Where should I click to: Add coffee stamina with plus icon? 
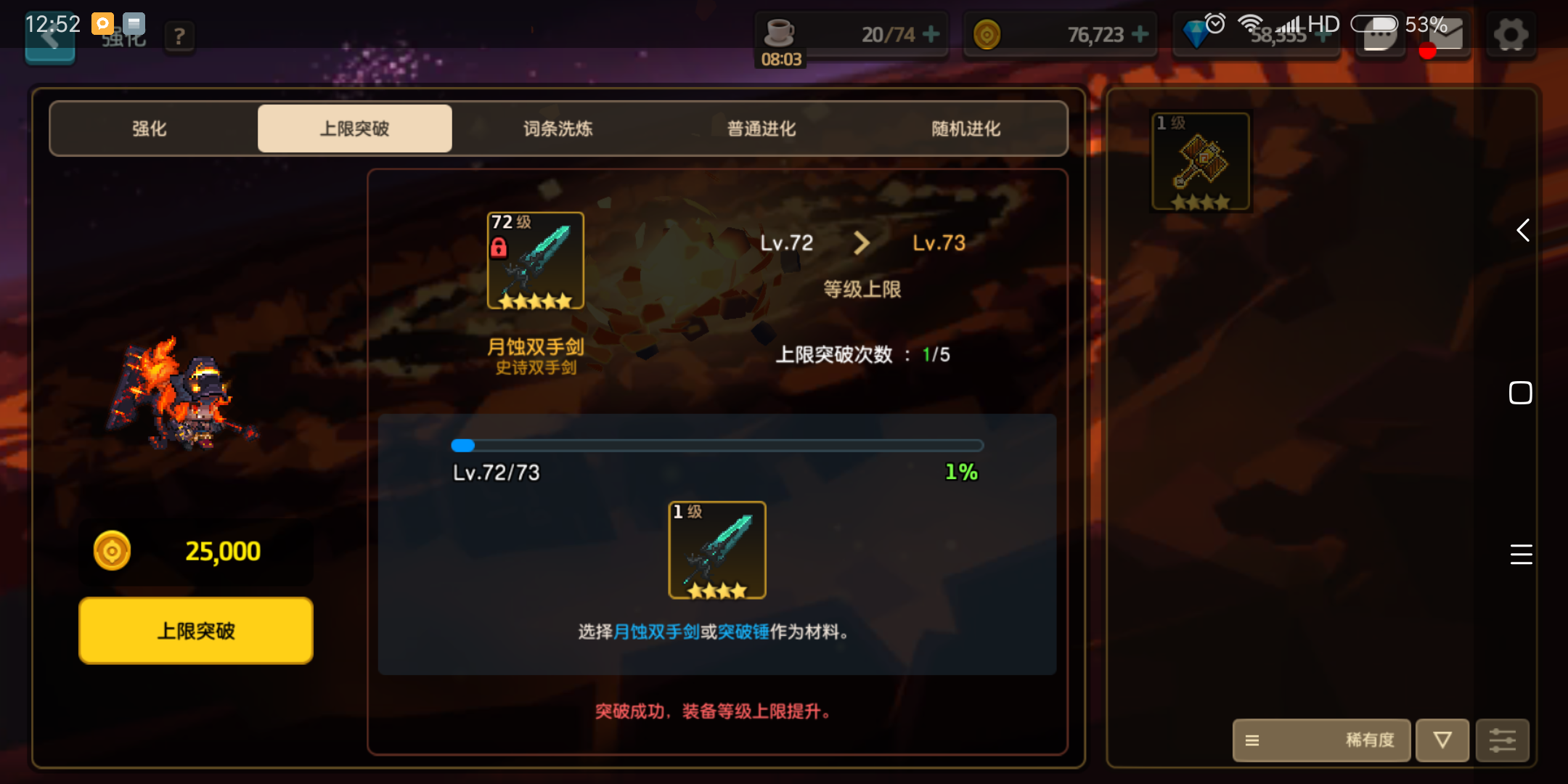pyautogui.click(x=931, y=34)
